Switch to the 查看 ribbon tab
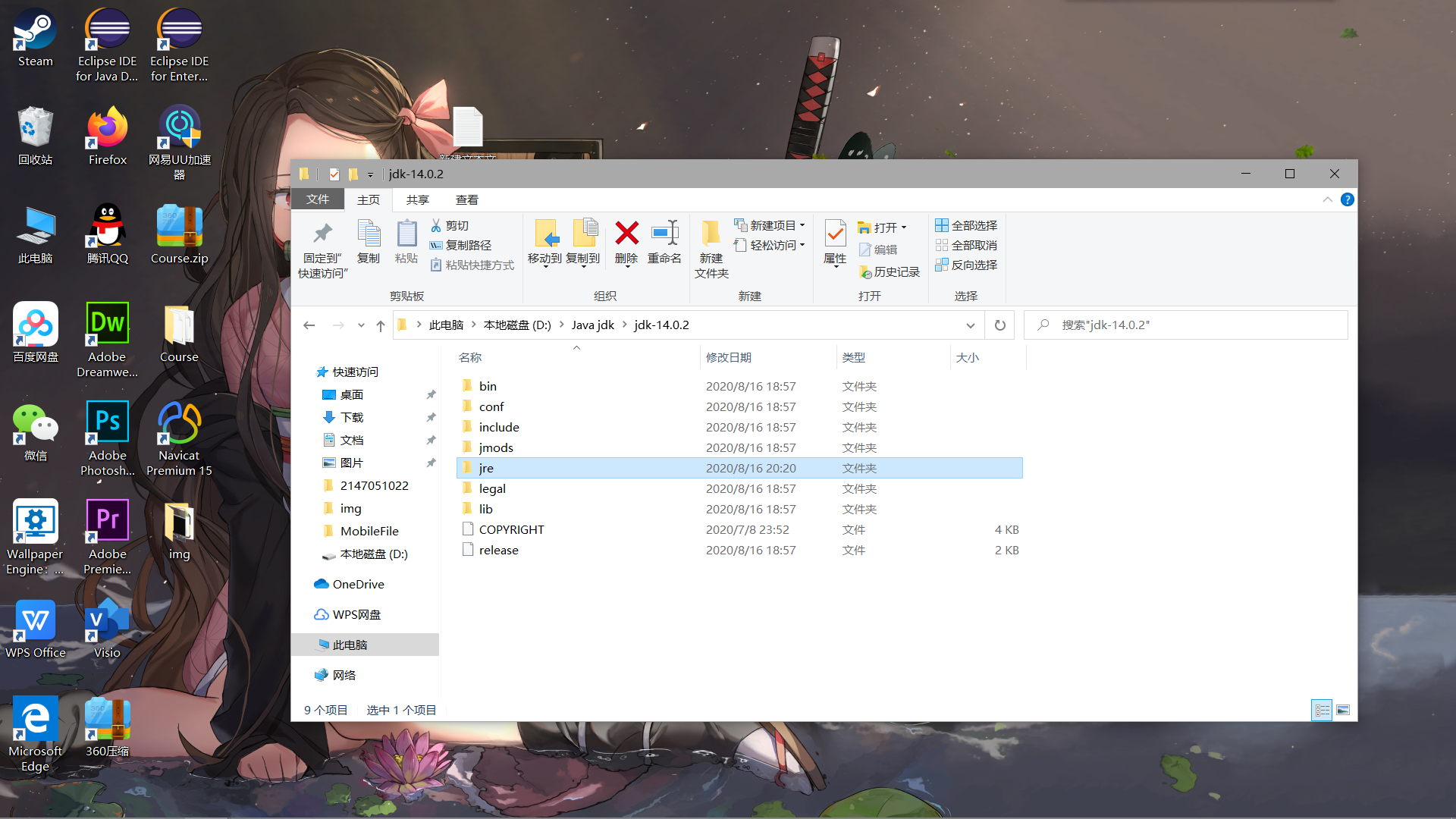 [x=466, y=199]
